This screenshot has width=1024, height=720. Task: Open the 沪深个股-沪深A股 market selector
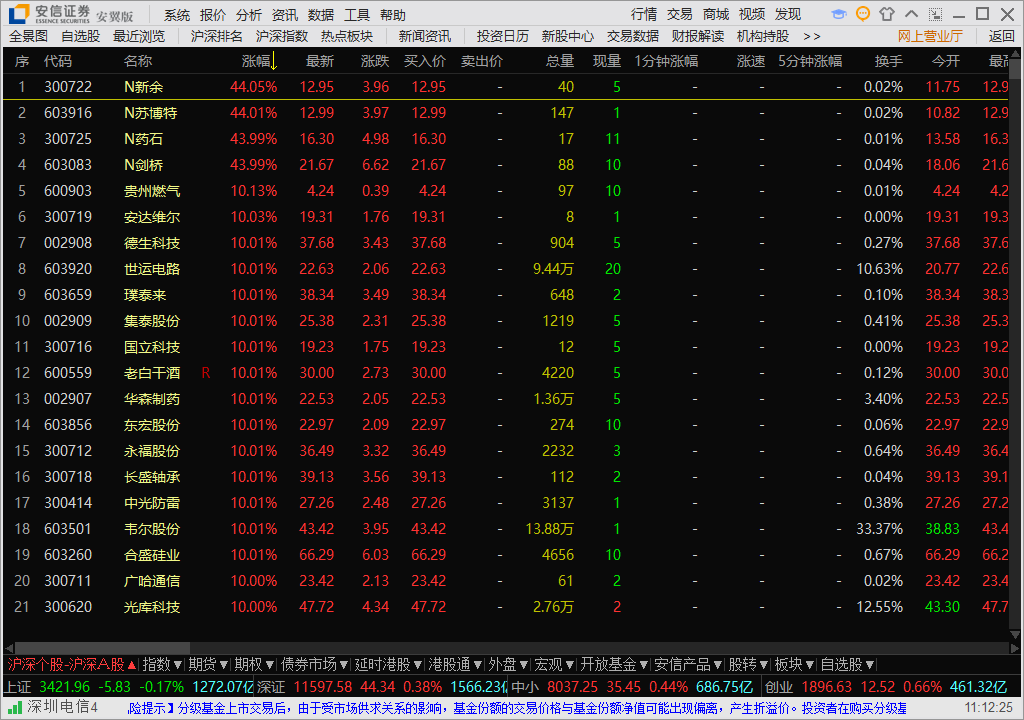click(x=71, y=664)
